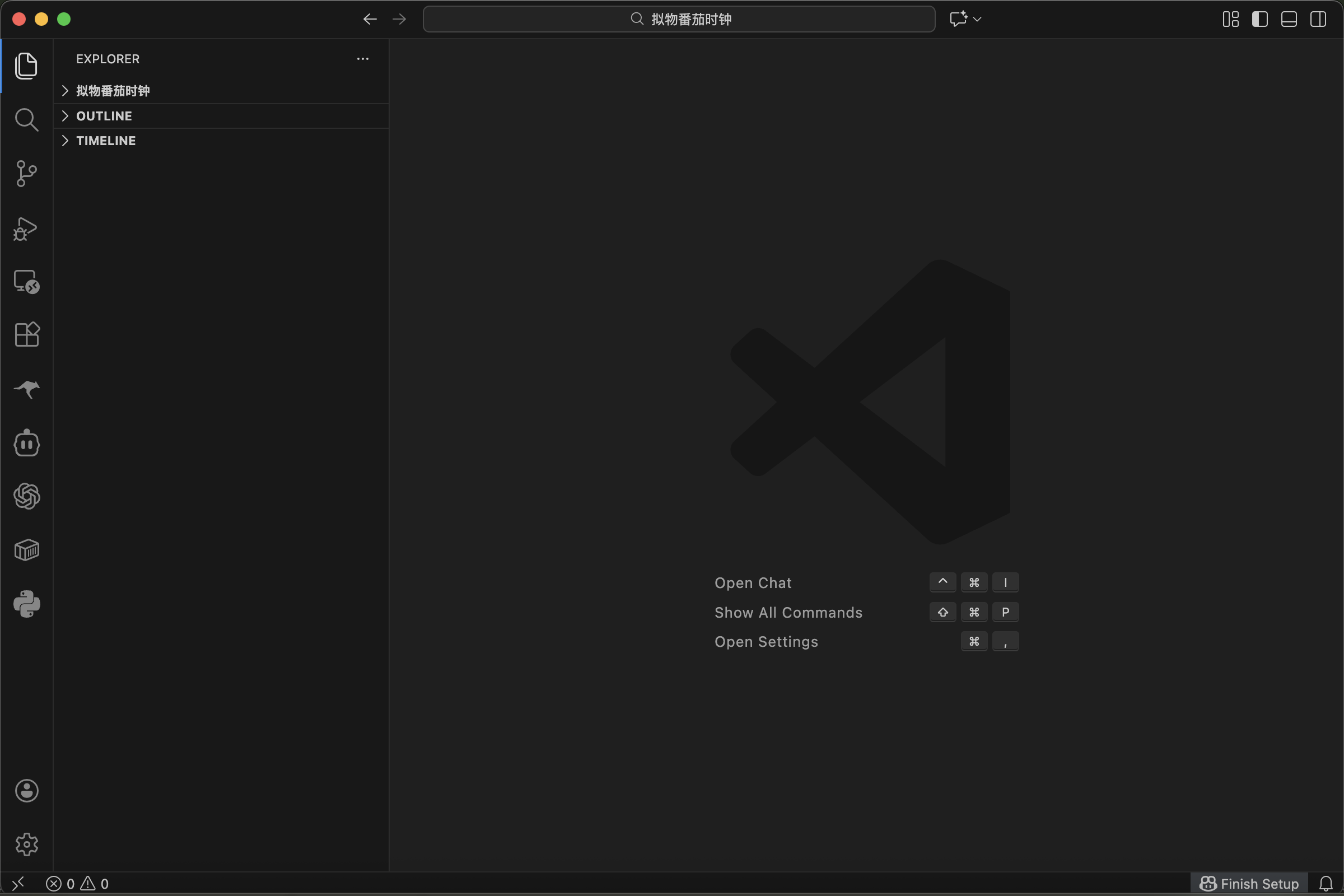The width and height of the screenshot is (1344, 896).
Task: Open the chat dropdown arrow in title bar
Action: tap(977, 19)
